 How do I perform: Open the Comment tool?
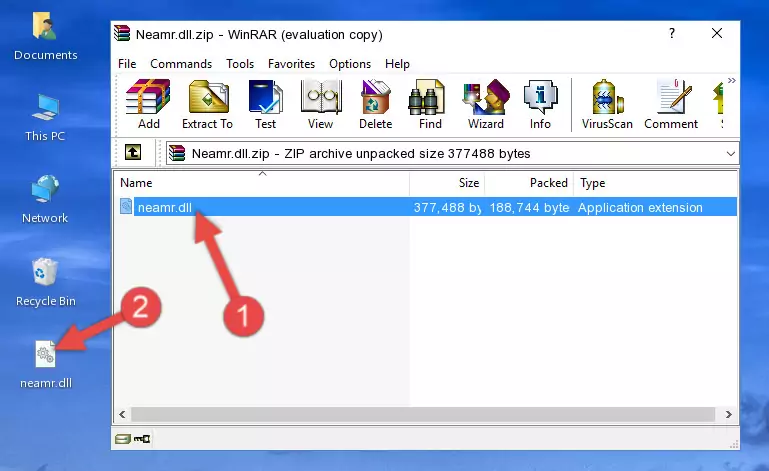point(671,104)
